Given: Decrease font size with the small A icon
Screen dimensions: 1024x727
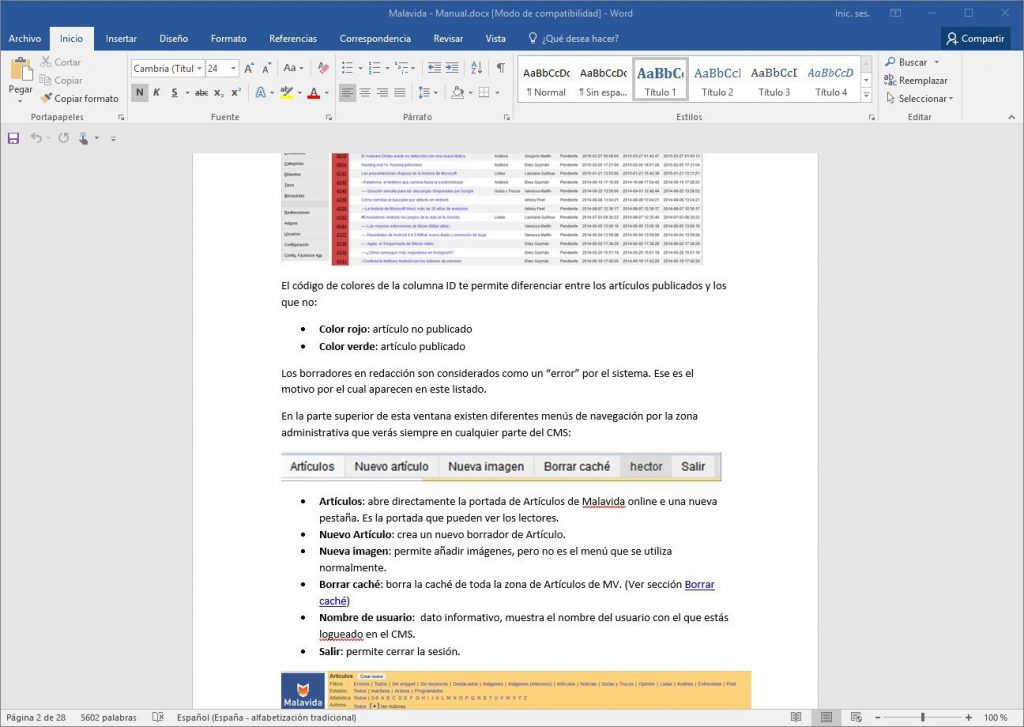Looking at the screenshot, I should coord(266,68).
